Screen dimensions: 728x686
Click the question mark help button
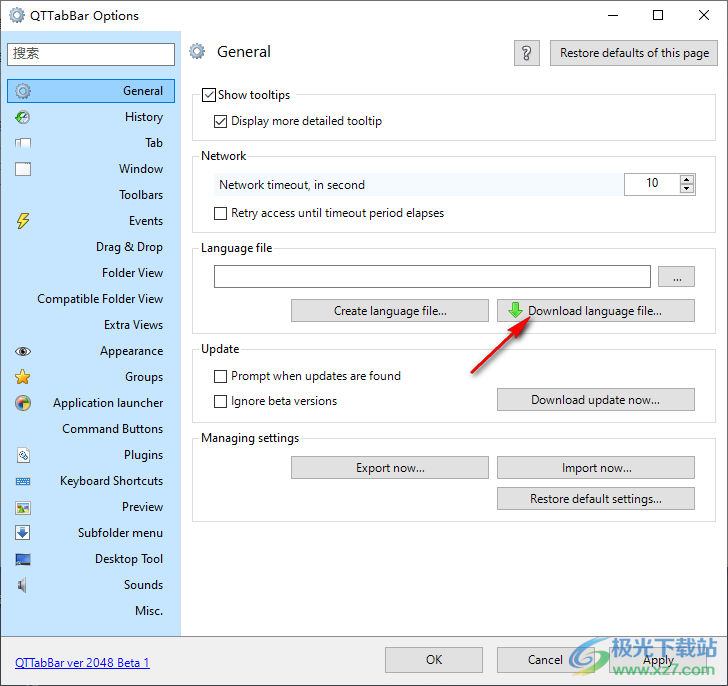526,53
